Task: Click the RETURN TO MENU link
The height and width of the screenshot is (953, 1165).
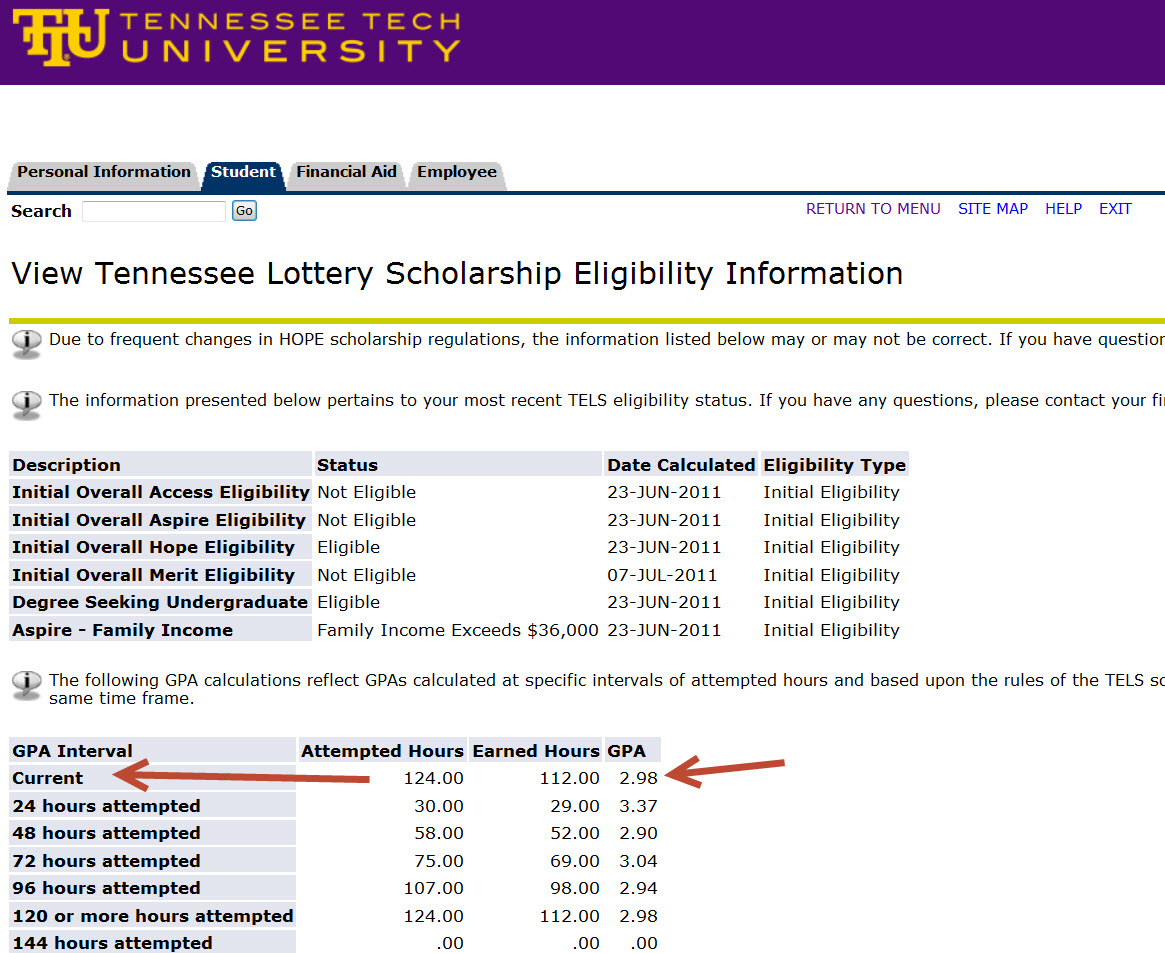Action: point(873,209)
